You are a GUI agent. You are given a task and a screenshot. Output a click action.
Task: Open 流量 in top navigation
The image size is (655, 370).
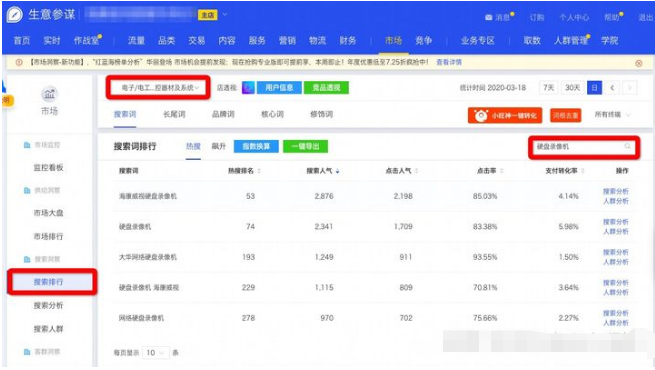pyautogui.click(x=136, y=41)
